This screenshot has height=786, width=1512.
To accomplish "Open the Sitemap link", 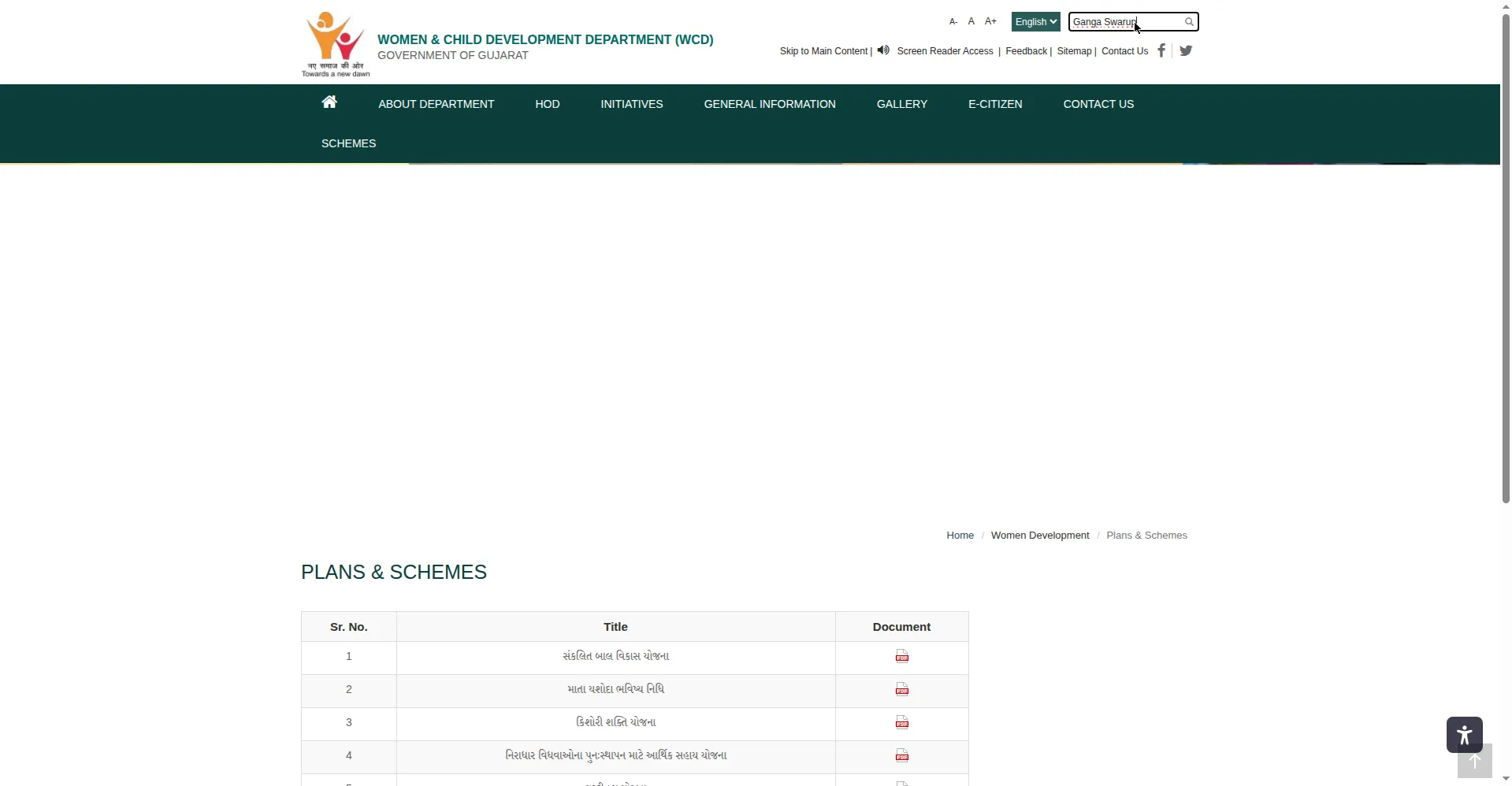I will pos(1074,51).
